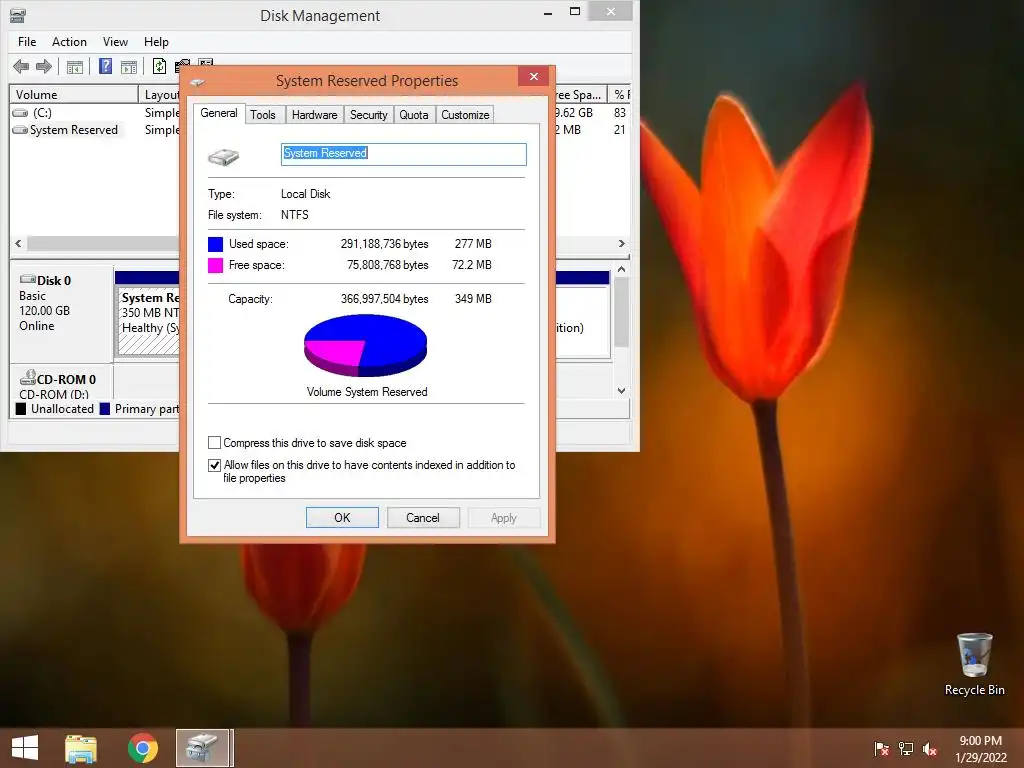
Task: Click the large drive icon in Properties dialog
Action: (x=223, y=157)
